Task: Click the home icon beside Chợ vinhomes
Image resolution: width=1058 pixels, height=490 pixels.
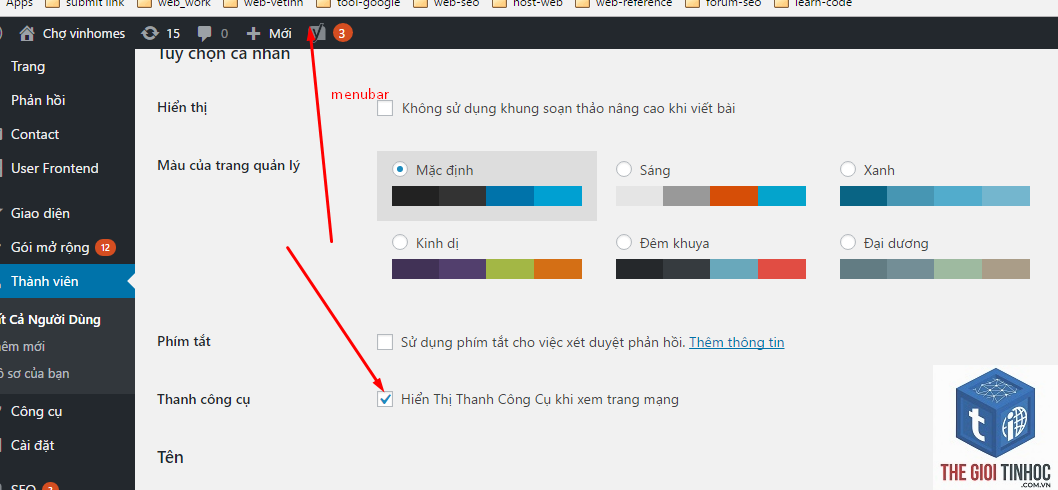Action: [x=27, y=33]
